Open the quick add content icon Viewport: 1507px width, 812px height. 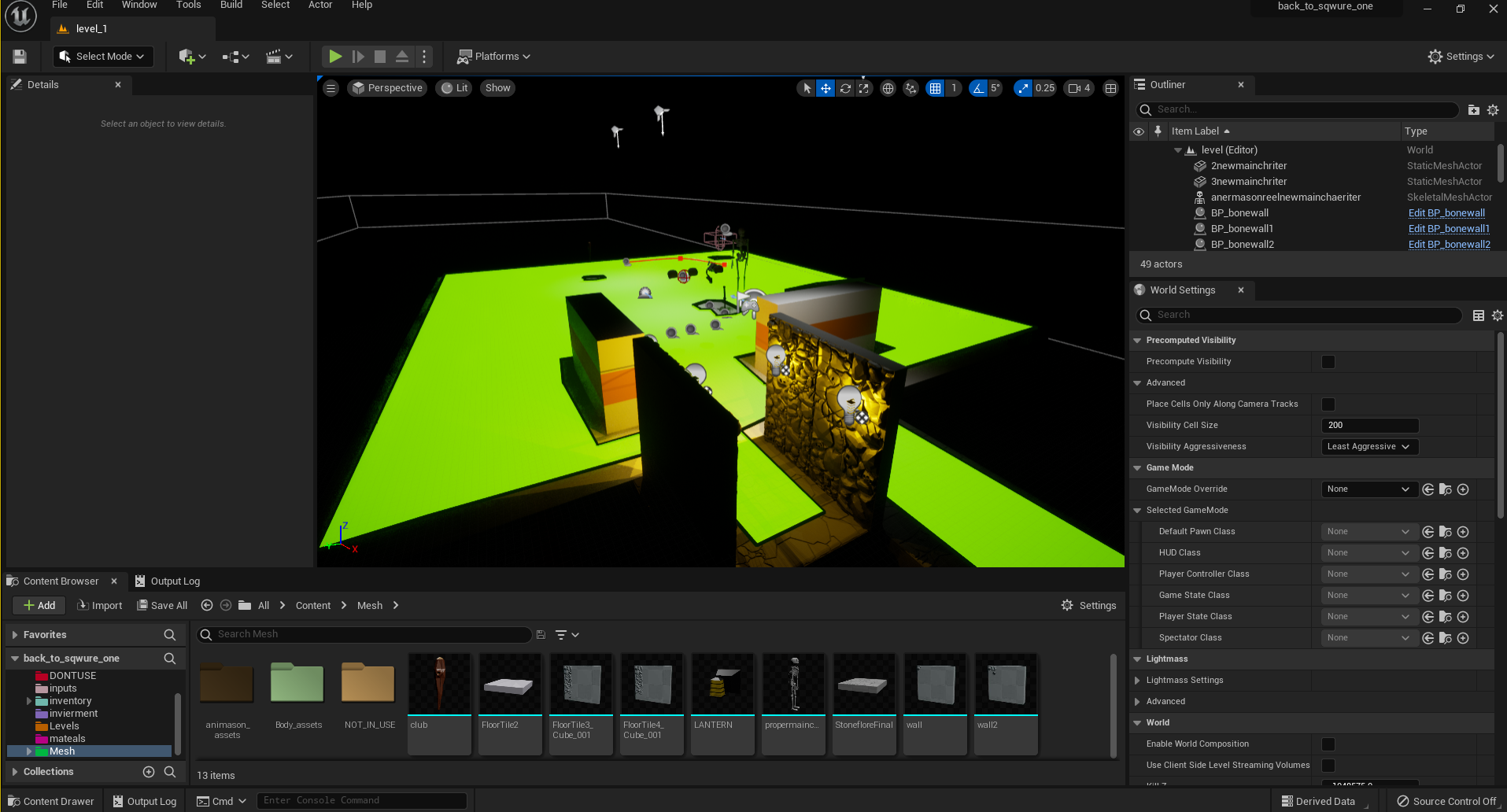[x=192, y=57]
